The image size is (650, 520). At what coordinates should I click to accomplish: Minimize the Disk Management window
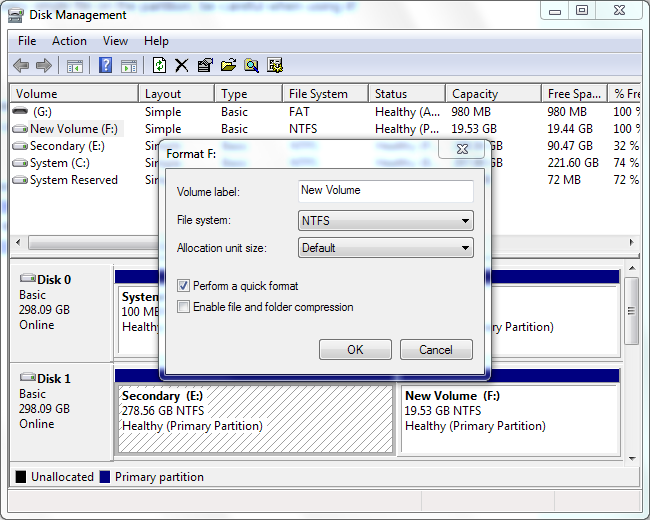555,11
